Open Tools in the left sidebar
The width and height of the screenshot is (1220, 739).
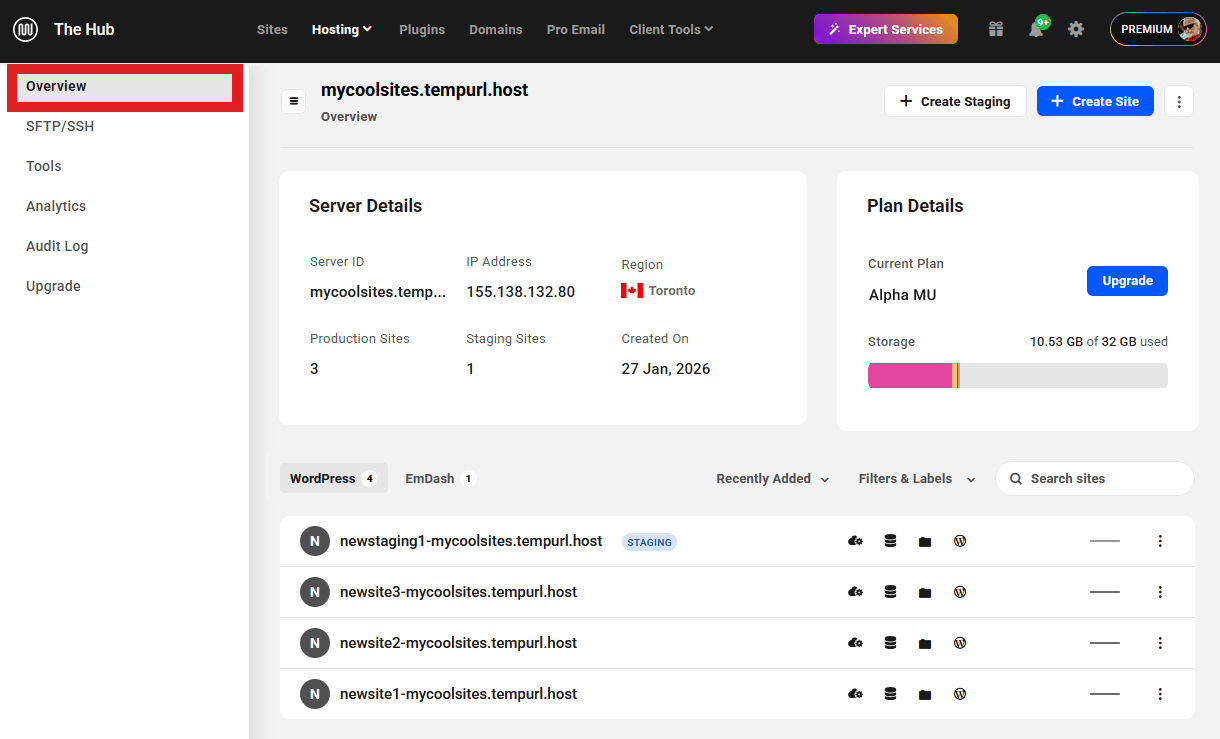pyautogui.click(x=44, y=166)
